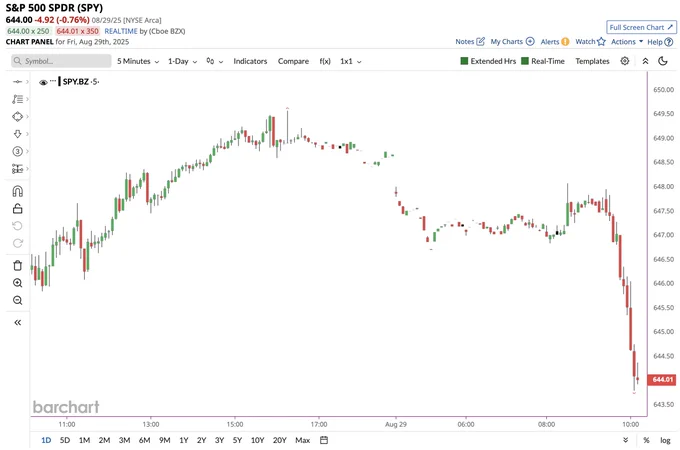This screenshot has height=450, width=680.
Task: Collapse the drawing tools sidebar
Action: click(17, 322)
